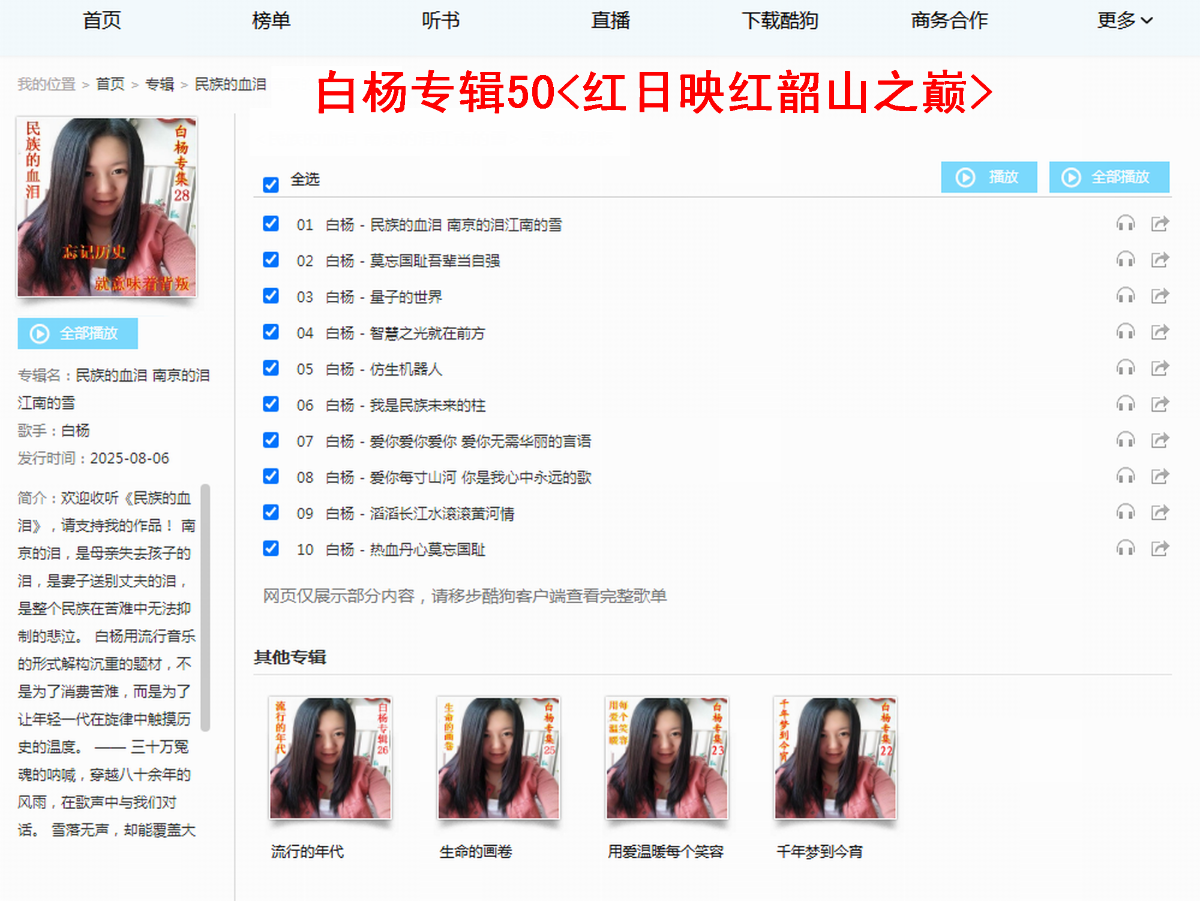This screenshot has width=1200, height=901.
Task: Open the 商务合作 navigation tab
Action: (x=949, y=20)
